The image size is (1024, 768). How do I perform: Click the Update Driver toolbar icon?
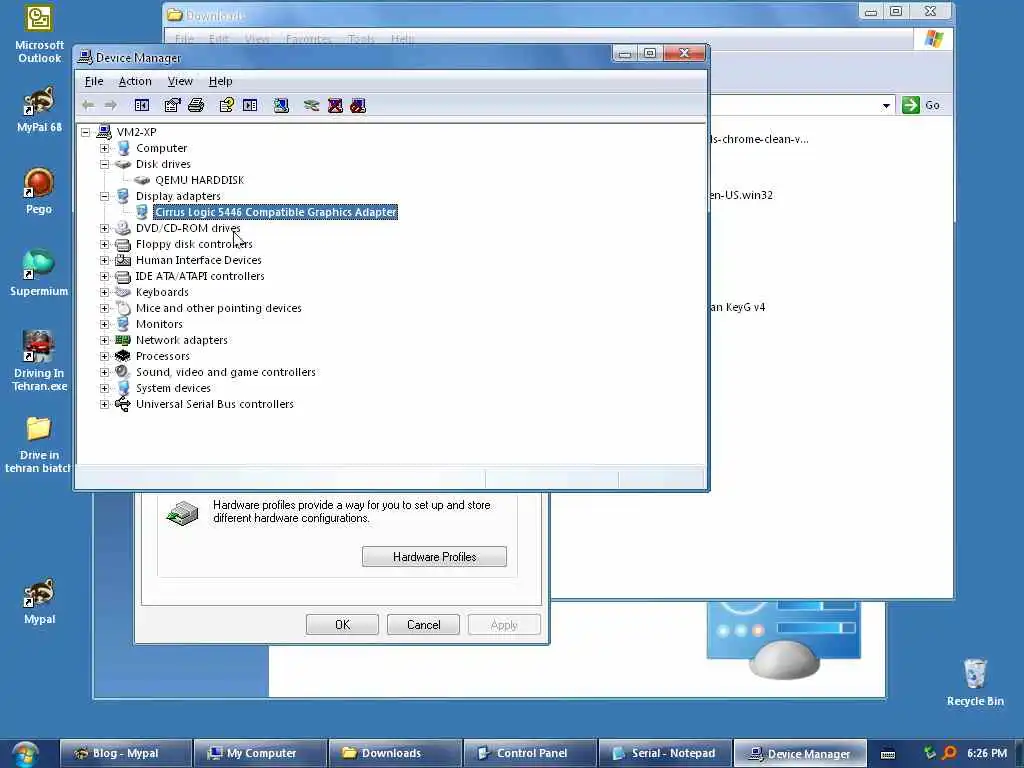pos(312,105)
